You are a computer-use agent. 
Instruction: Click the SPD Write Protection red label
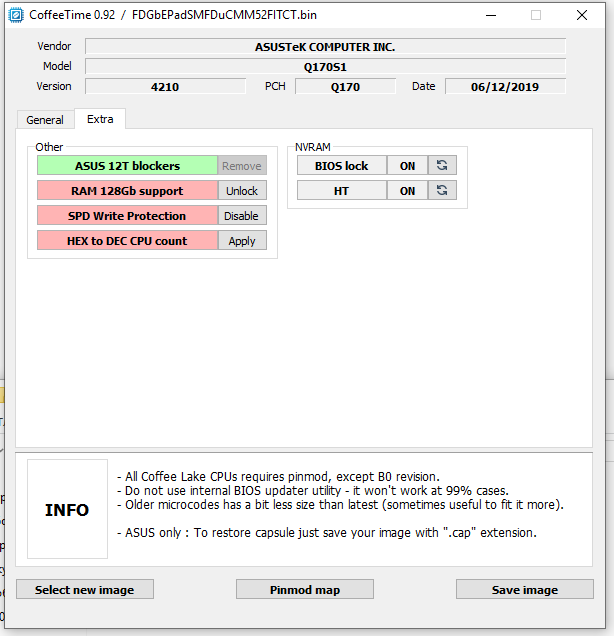click(x=127, y=216)
